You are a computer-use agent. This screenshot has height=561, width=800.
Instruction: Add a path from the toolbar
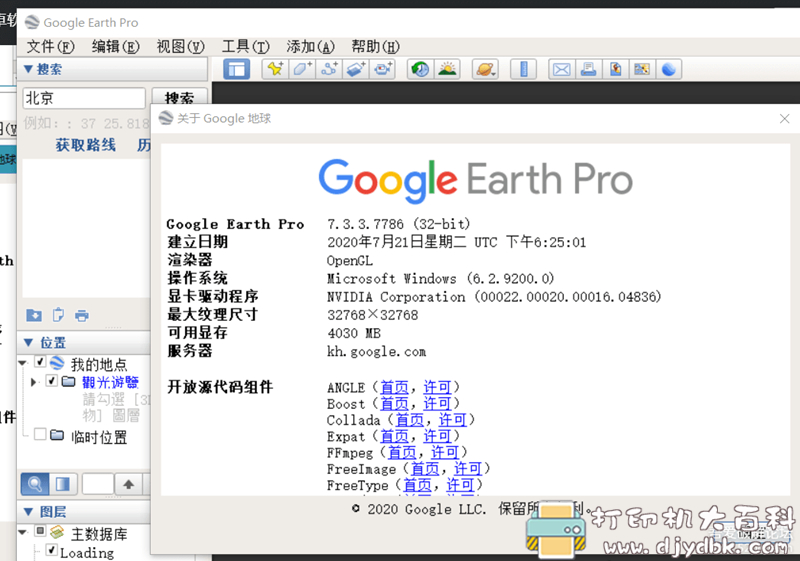pyautogui.click(x=329, y=69)
